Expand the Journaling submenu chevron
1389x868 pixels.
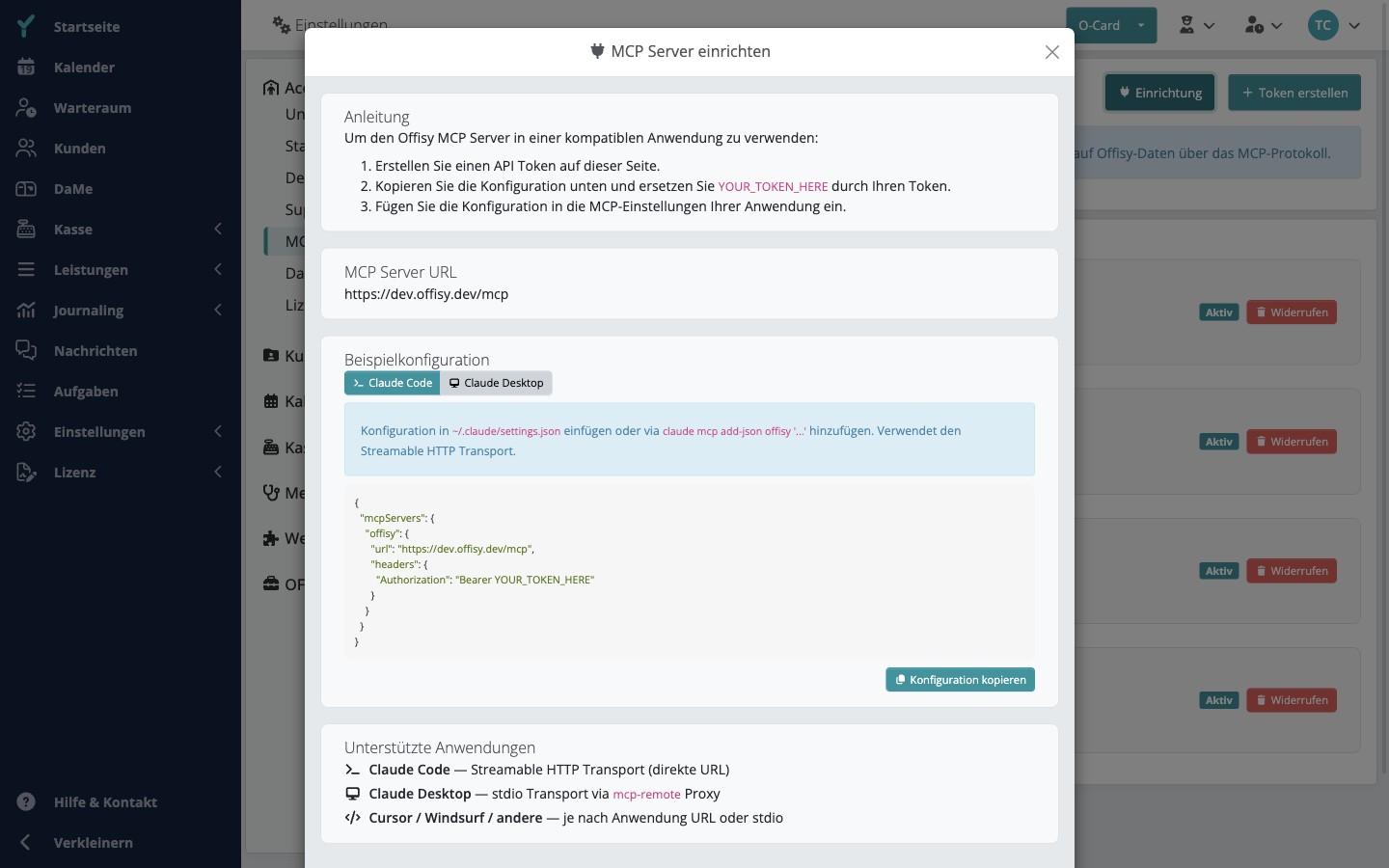(218, 310)
